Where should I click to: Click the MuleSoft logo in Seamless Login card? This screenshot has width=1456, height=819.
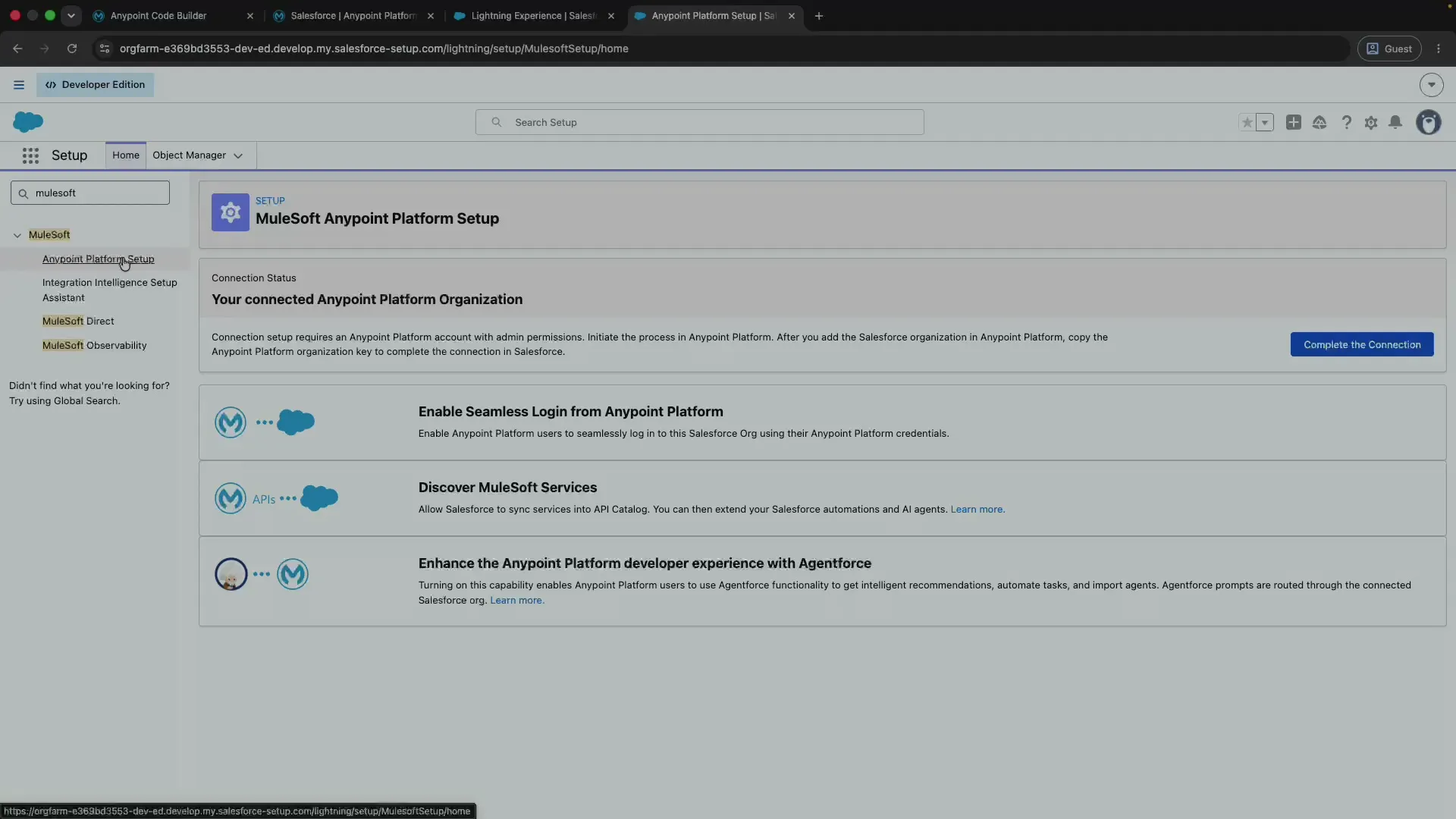[x=231, y=422]
